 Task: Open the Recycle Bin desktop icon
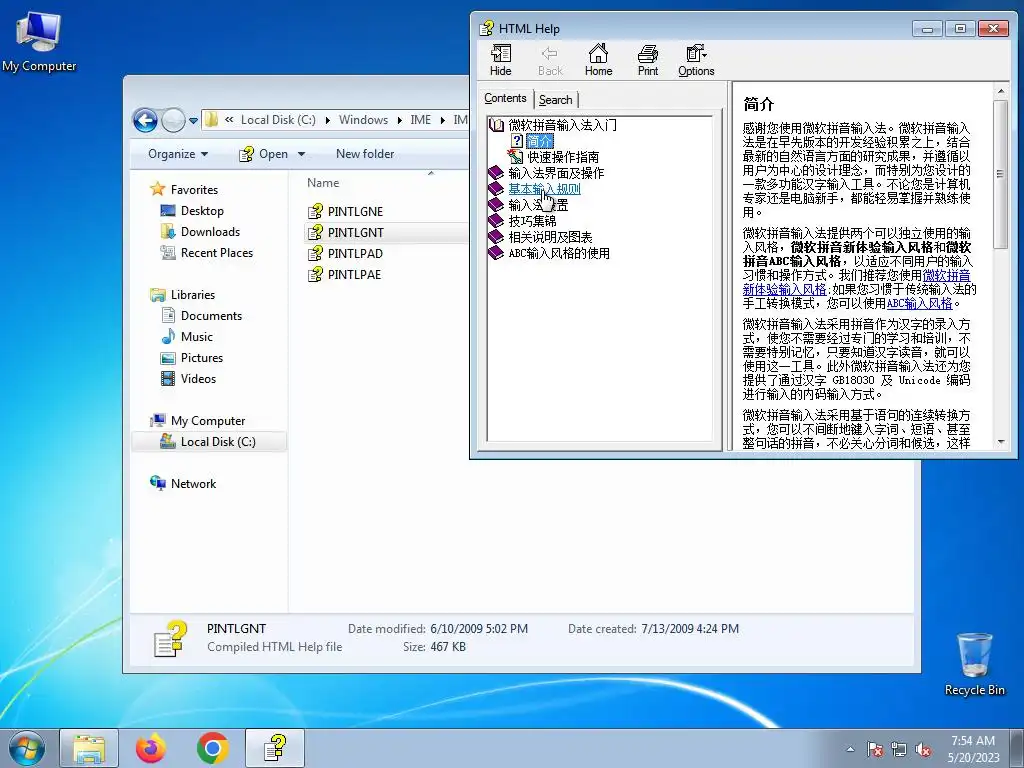(x=974, y=664)
